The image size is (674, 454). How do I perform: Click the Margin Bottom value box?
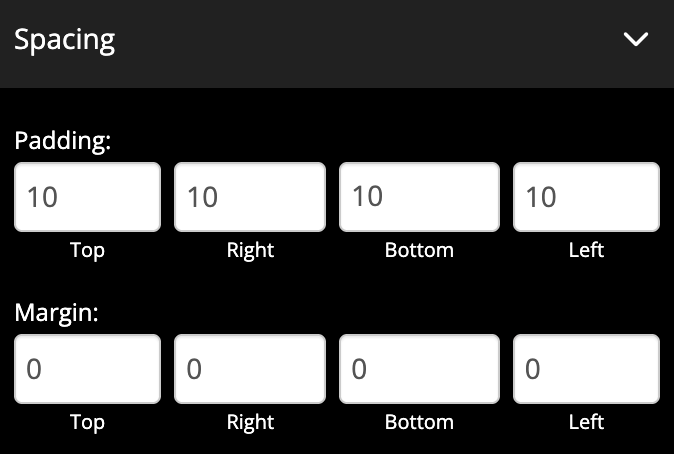pyautogui.click(x=419, y=369)
